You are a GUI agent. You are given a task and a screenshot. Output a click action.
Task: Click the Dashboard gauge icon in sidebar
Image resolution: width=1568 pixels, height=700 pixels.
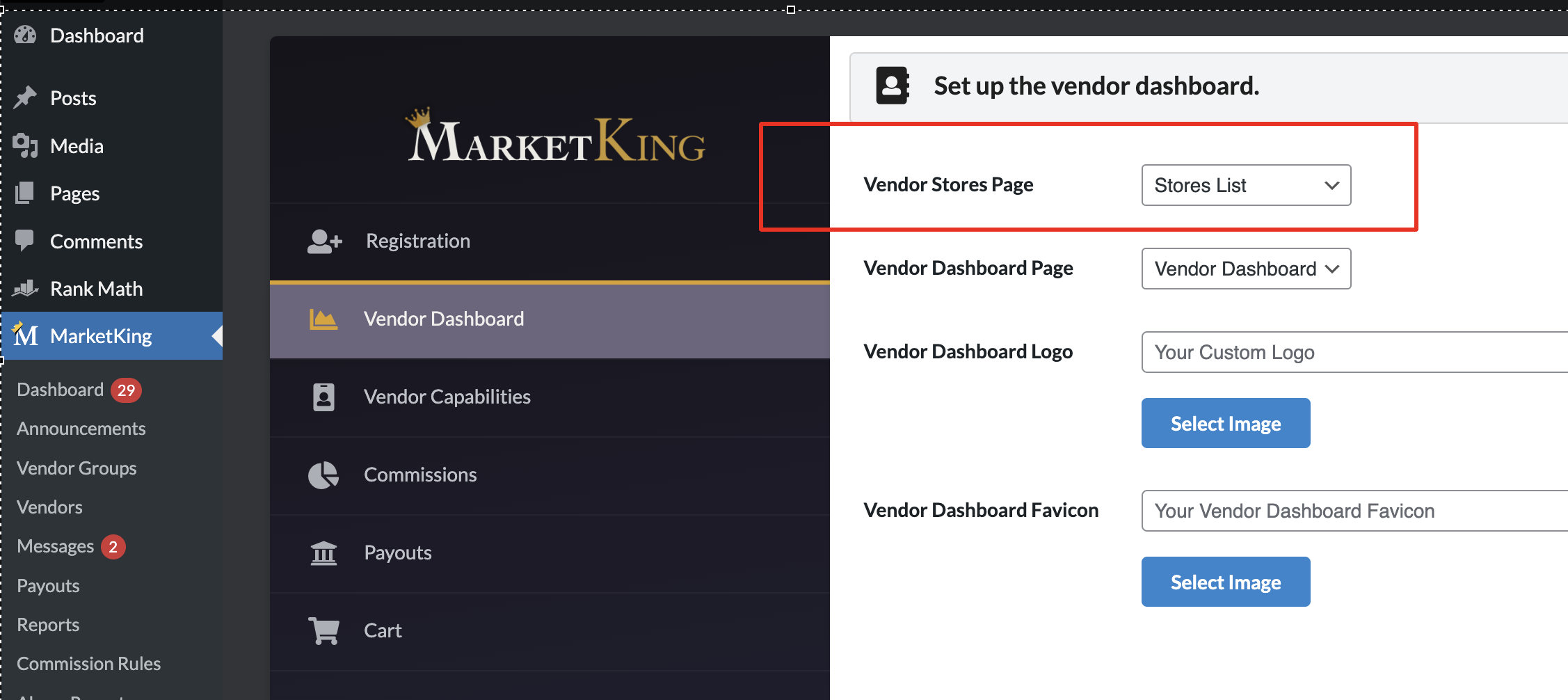click(25, 35)
